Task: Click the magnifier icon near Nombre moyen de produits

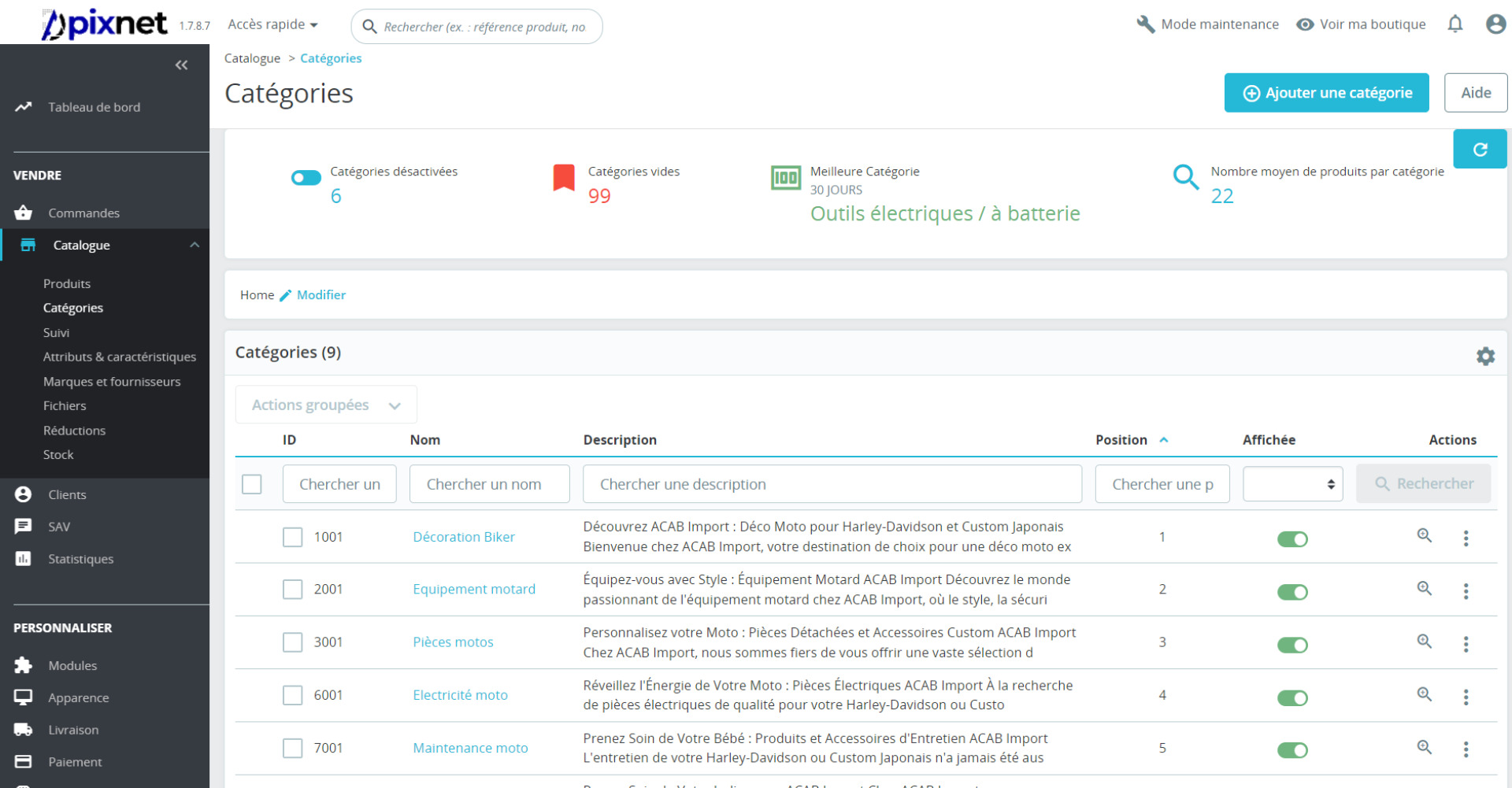Action: pos(1186,177)
